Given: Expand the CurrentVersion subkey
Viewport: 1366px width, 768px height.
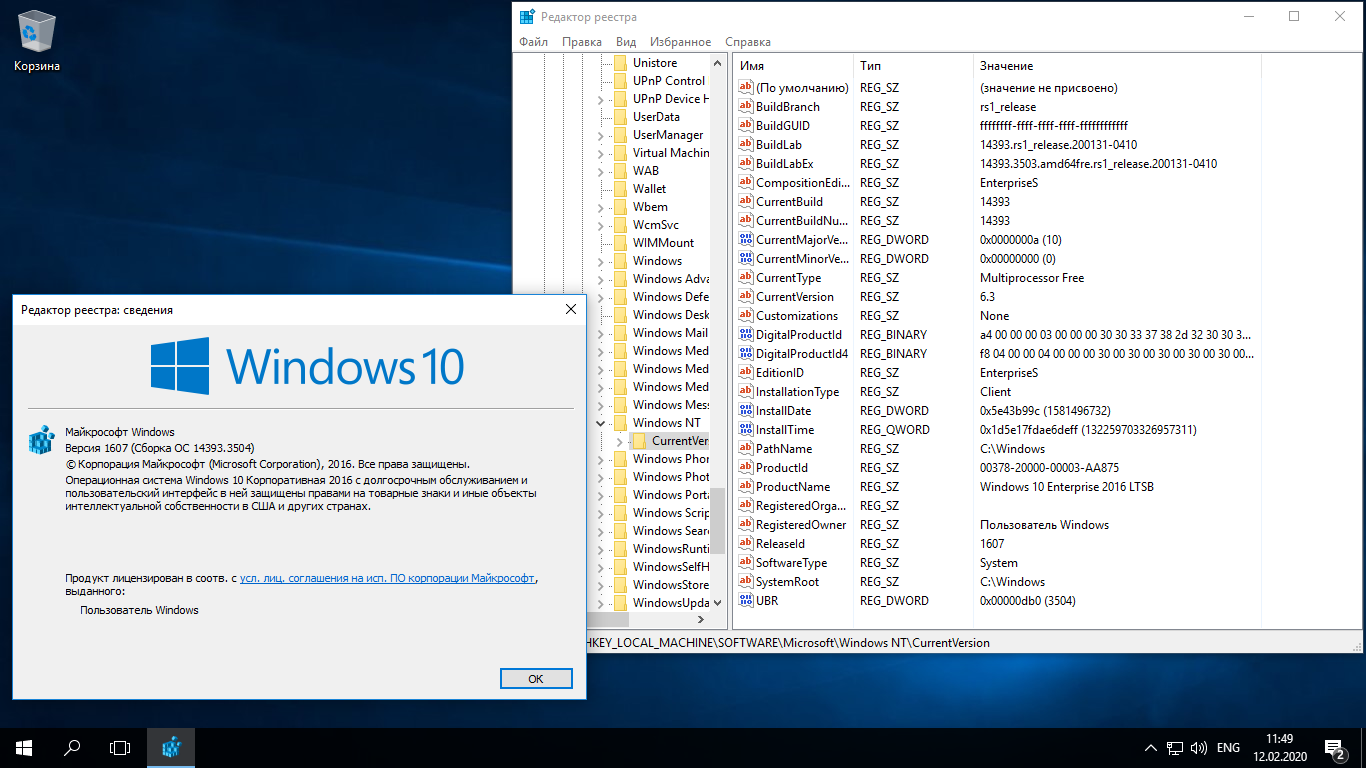Looking at the screenshot, I should click(620, 441).
